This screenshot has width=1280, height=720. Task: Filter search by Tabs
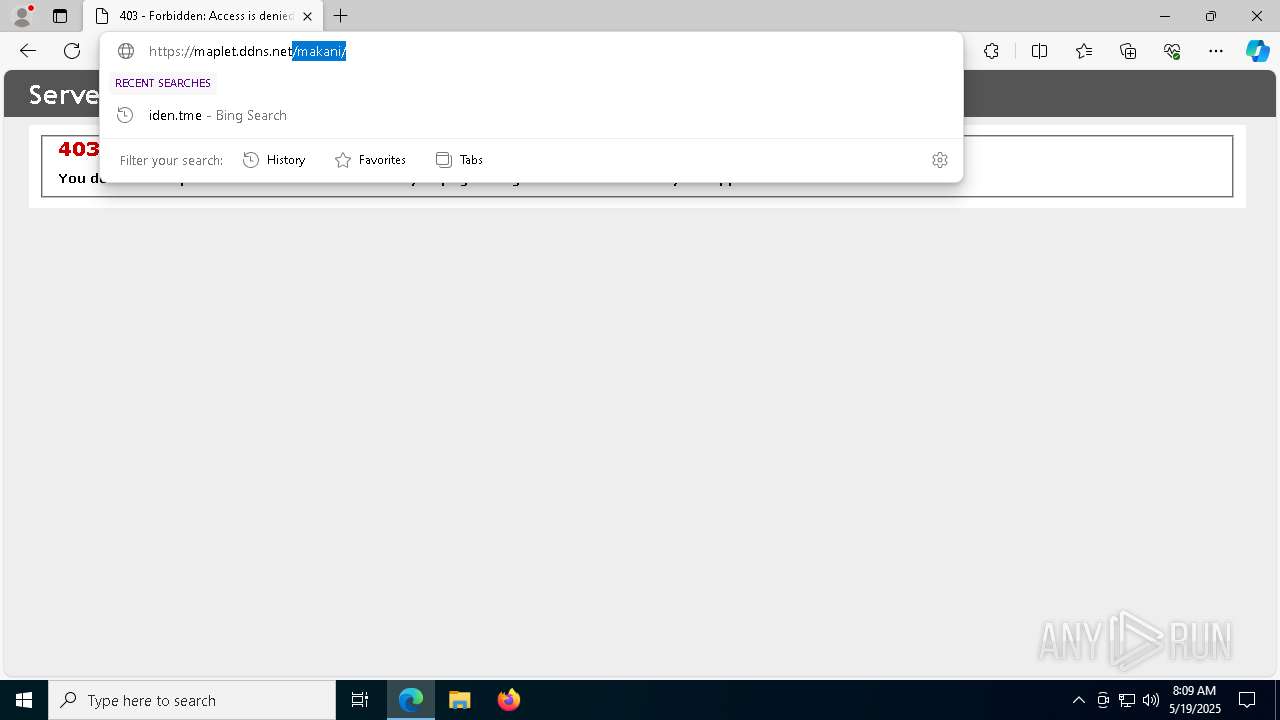tap(459, 160)
